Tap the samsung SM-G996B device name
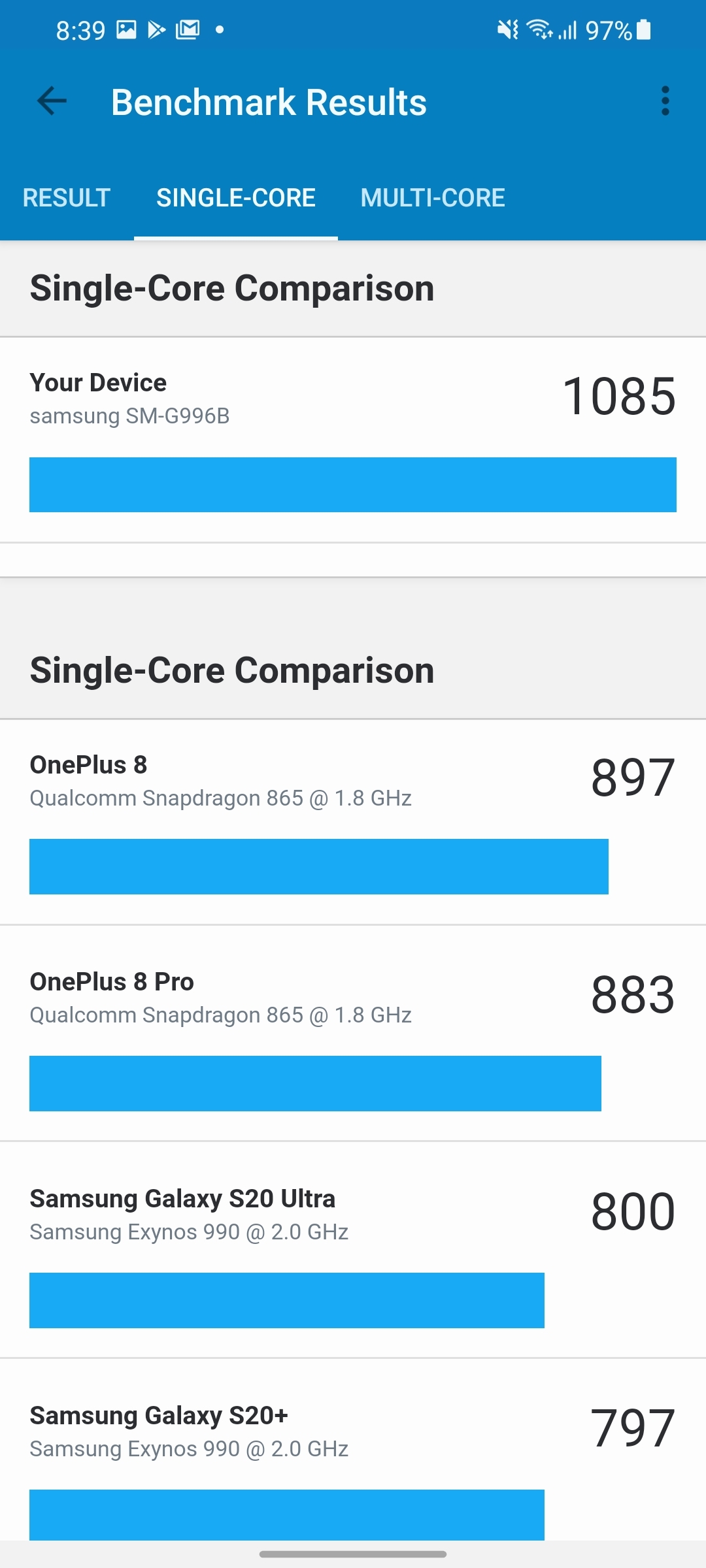706x1568 pixels. click(x=130, y=416)
